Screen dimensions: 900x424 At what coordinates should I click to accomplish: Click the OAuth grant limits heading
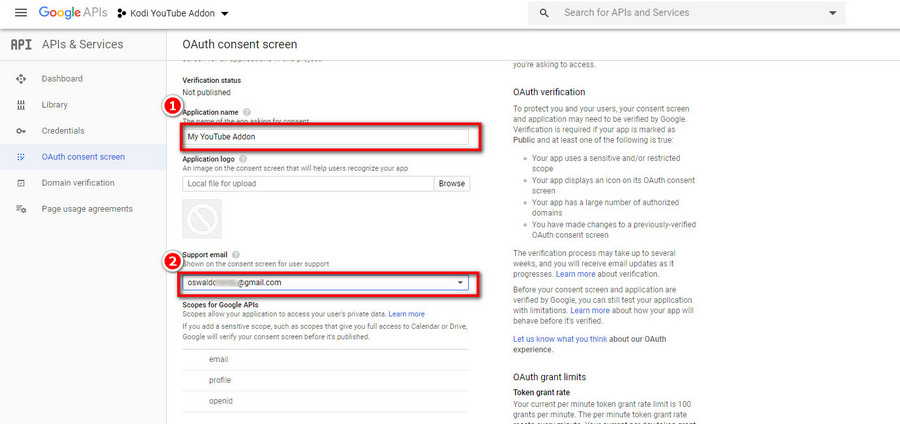549,377
